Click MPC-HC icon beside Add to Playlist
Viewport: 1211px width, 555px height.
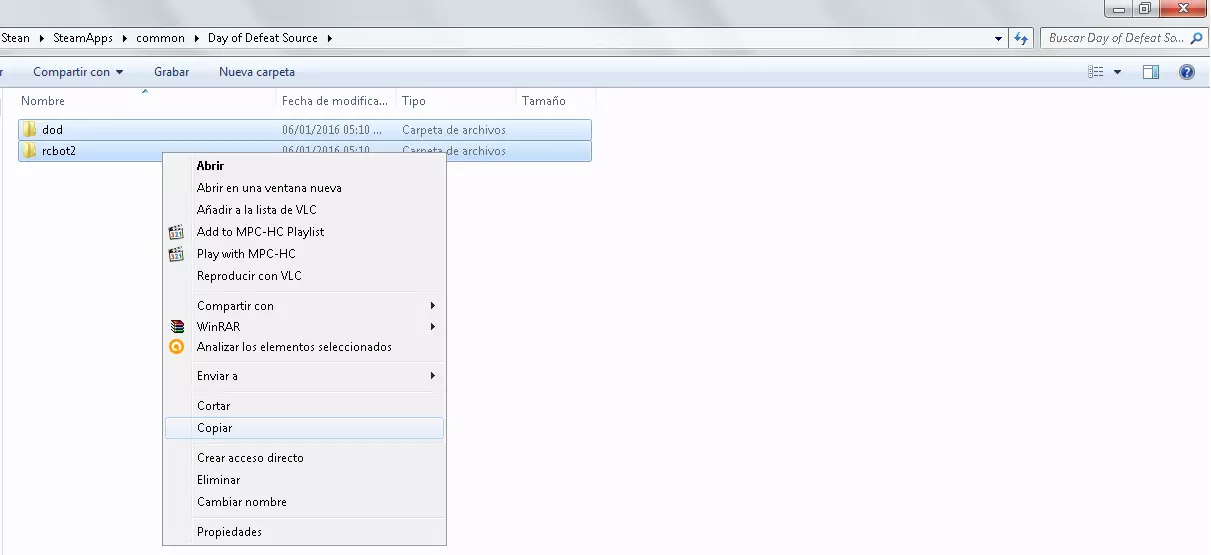coord(177,232)
